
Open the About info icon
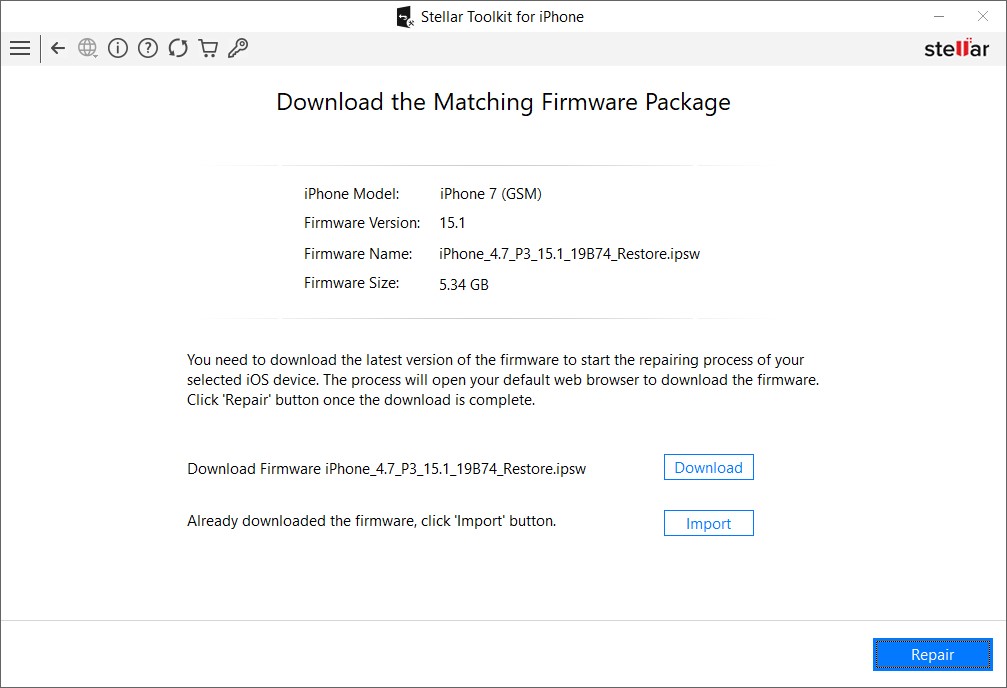[118, 48]
